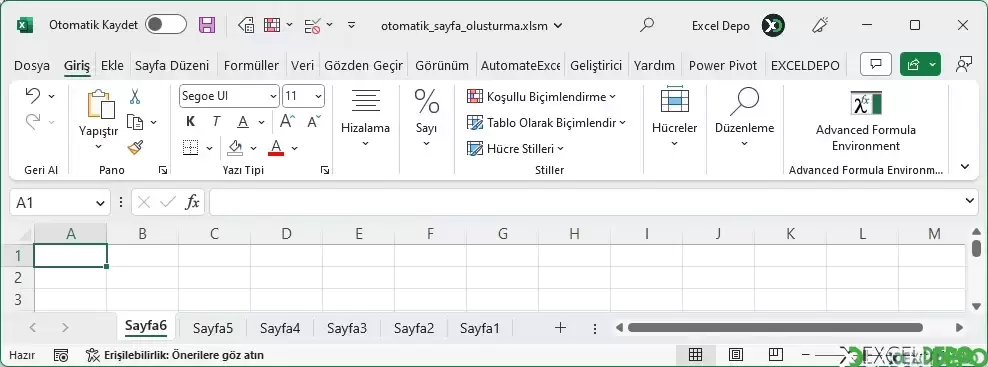Open the EXCELDEPO tab

click(x=805, y=66)
